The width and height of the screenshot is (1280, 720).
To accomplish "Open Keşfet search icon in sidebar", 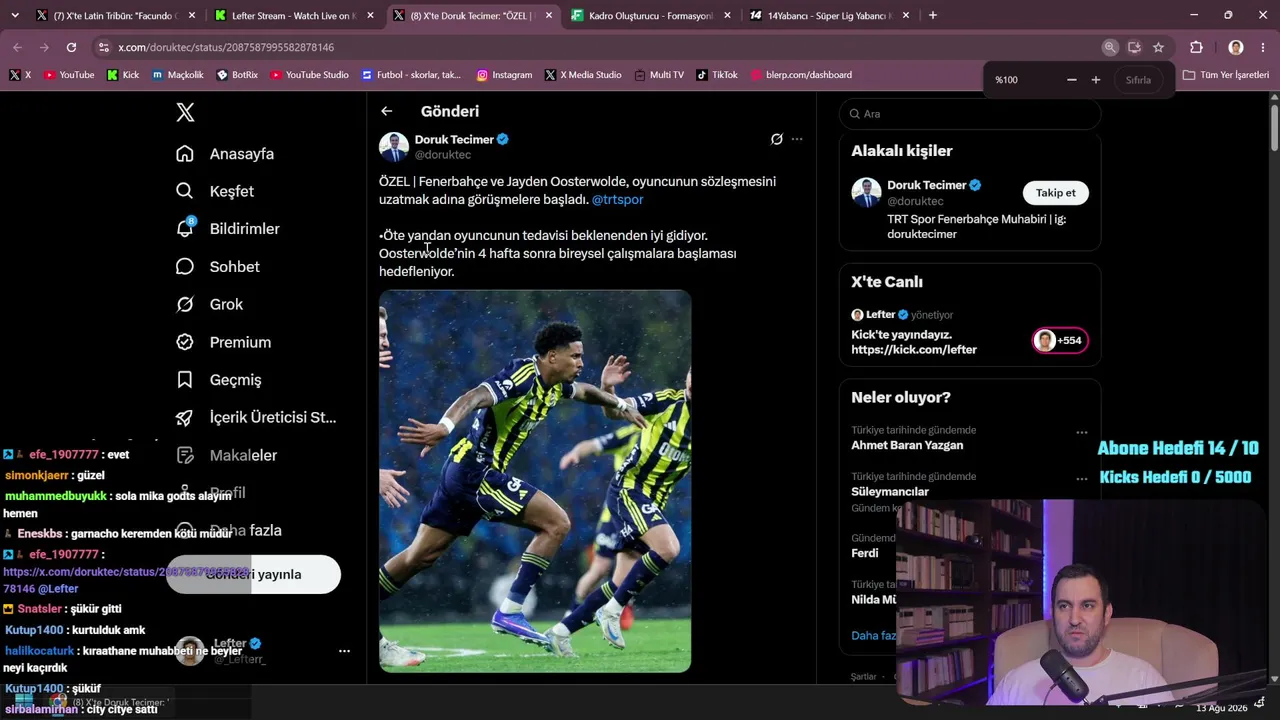I will pyautogui.click(x=185, y=191).
